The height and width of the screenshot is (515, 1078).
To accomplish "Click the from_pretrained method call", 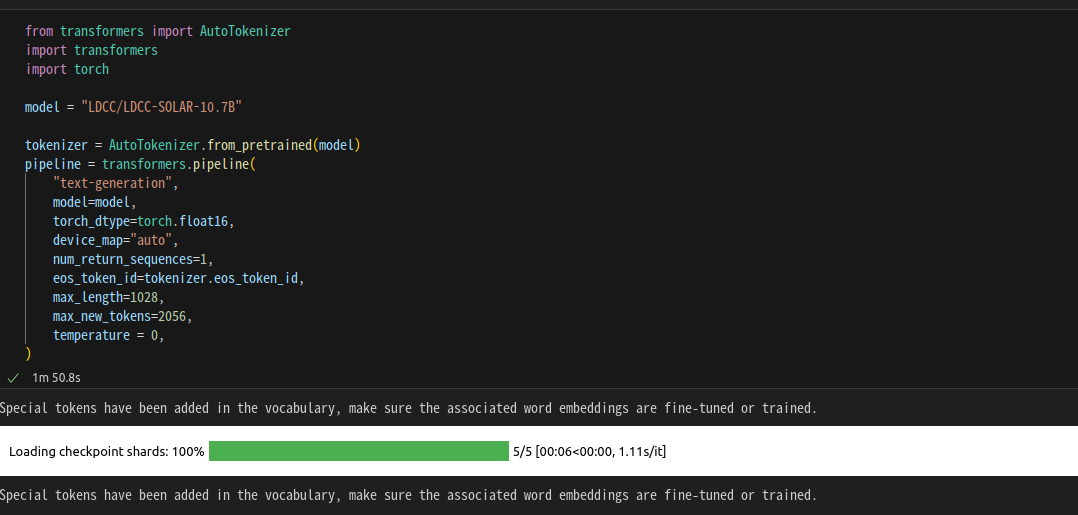I will pos(259,145).
